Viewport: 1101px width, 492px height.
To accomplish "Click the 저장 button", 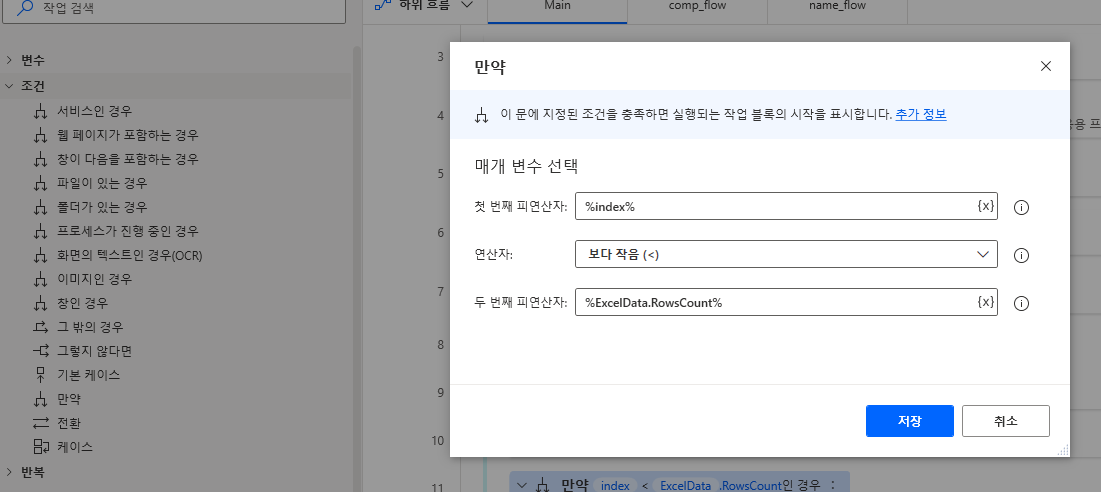I will tap(909, 421).
